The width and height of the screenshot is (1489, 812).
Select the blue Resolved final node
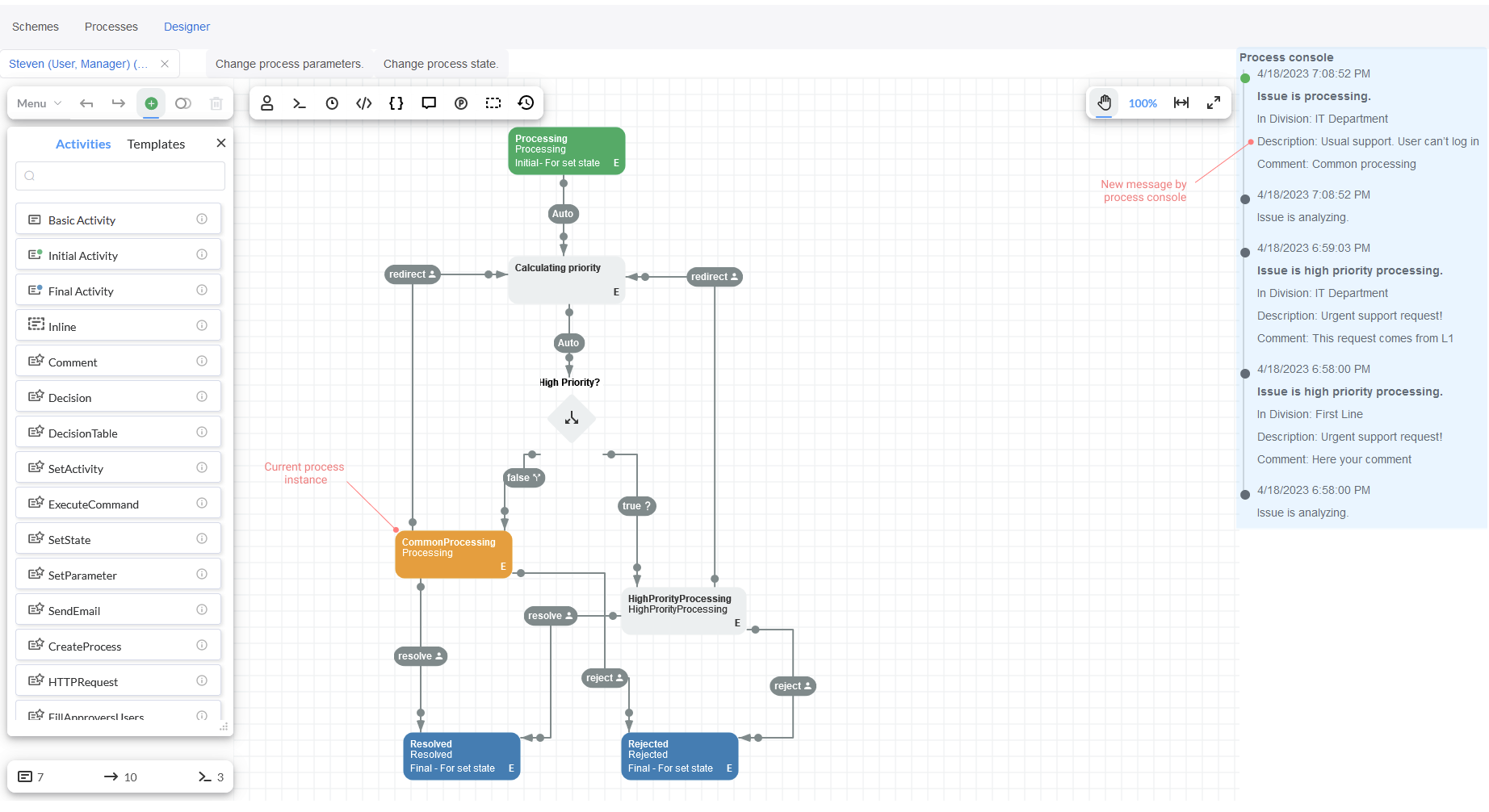(462, 756)
